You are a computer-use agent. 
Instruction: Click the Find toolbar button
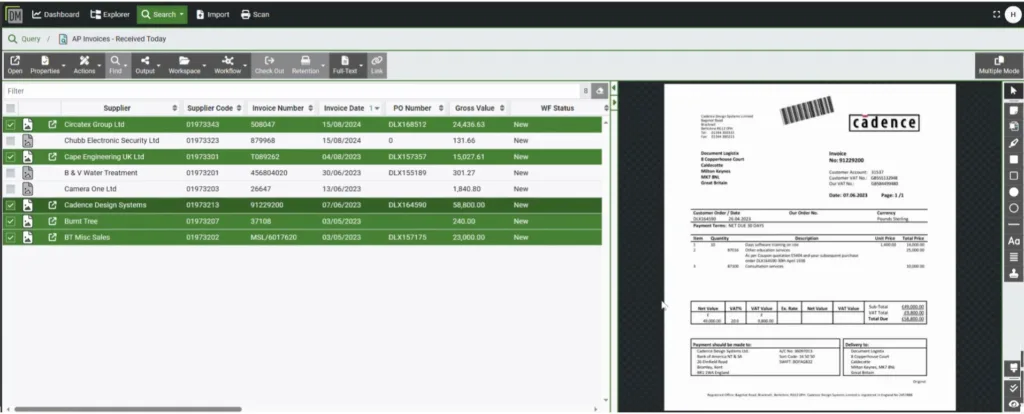[115, 65]
